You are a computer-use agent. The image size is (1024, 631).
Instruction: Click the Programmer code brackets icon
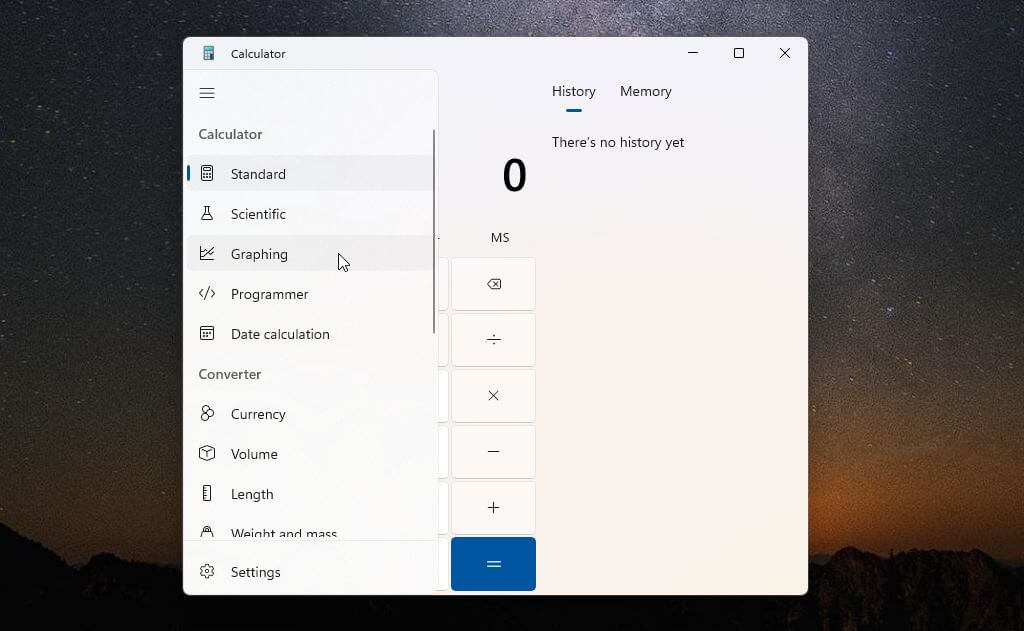click(207, 293)
